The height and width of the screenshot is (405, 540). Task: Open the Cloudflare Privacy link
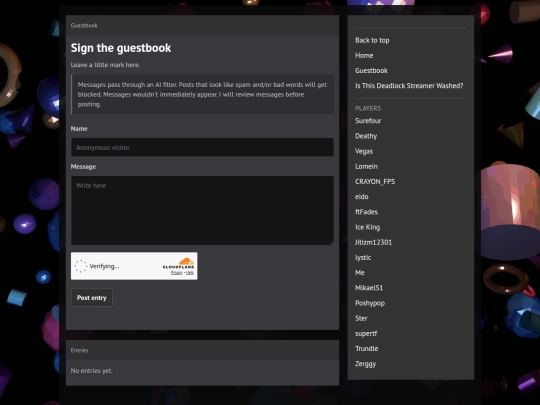[176, 273]
